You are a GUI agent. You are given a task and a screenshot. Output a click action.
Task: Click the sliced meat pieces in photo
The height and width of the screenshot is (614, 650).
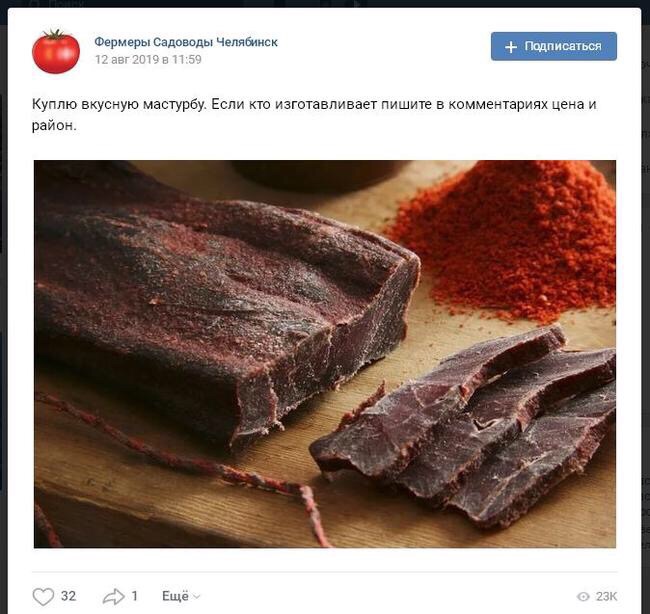[464, 427]
